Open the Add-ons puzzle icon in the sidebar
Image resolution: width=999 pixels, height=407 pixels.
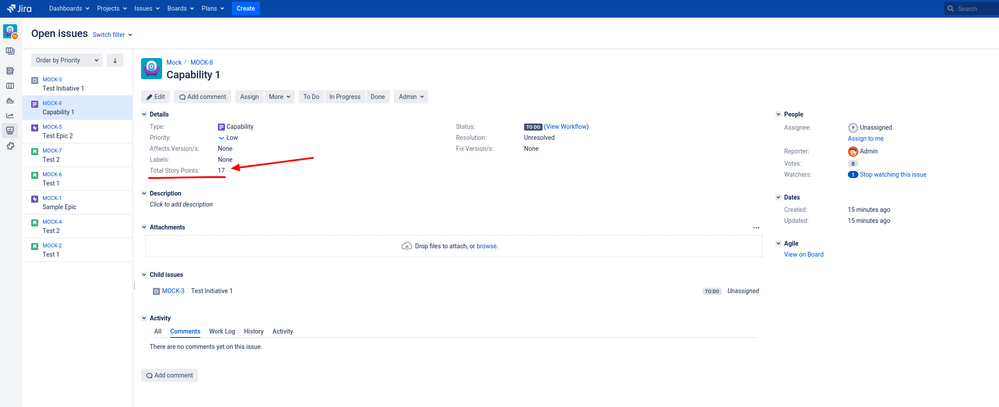click(x=10, y=146)
